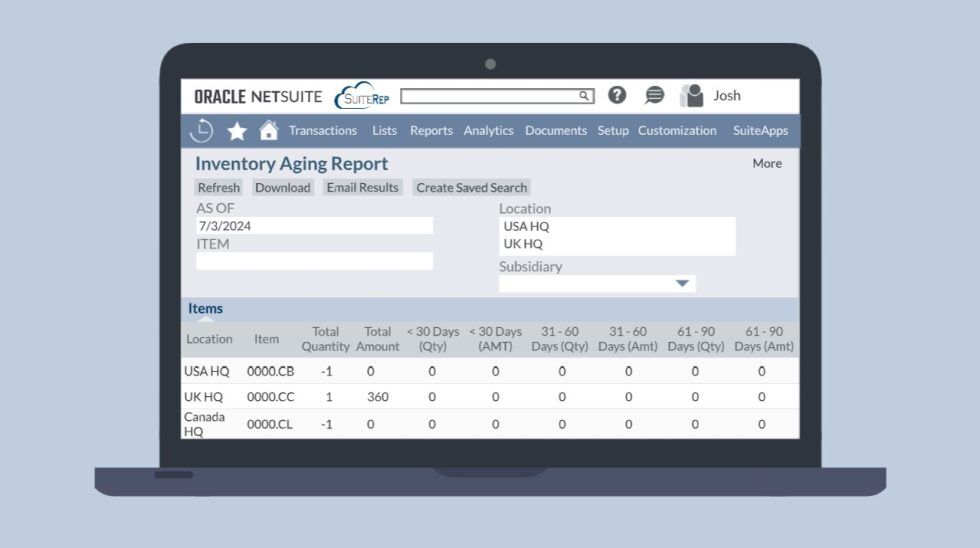Open the recent records clock icon
Viewport: 980px width, 548px height.
[x=201, y=130]
